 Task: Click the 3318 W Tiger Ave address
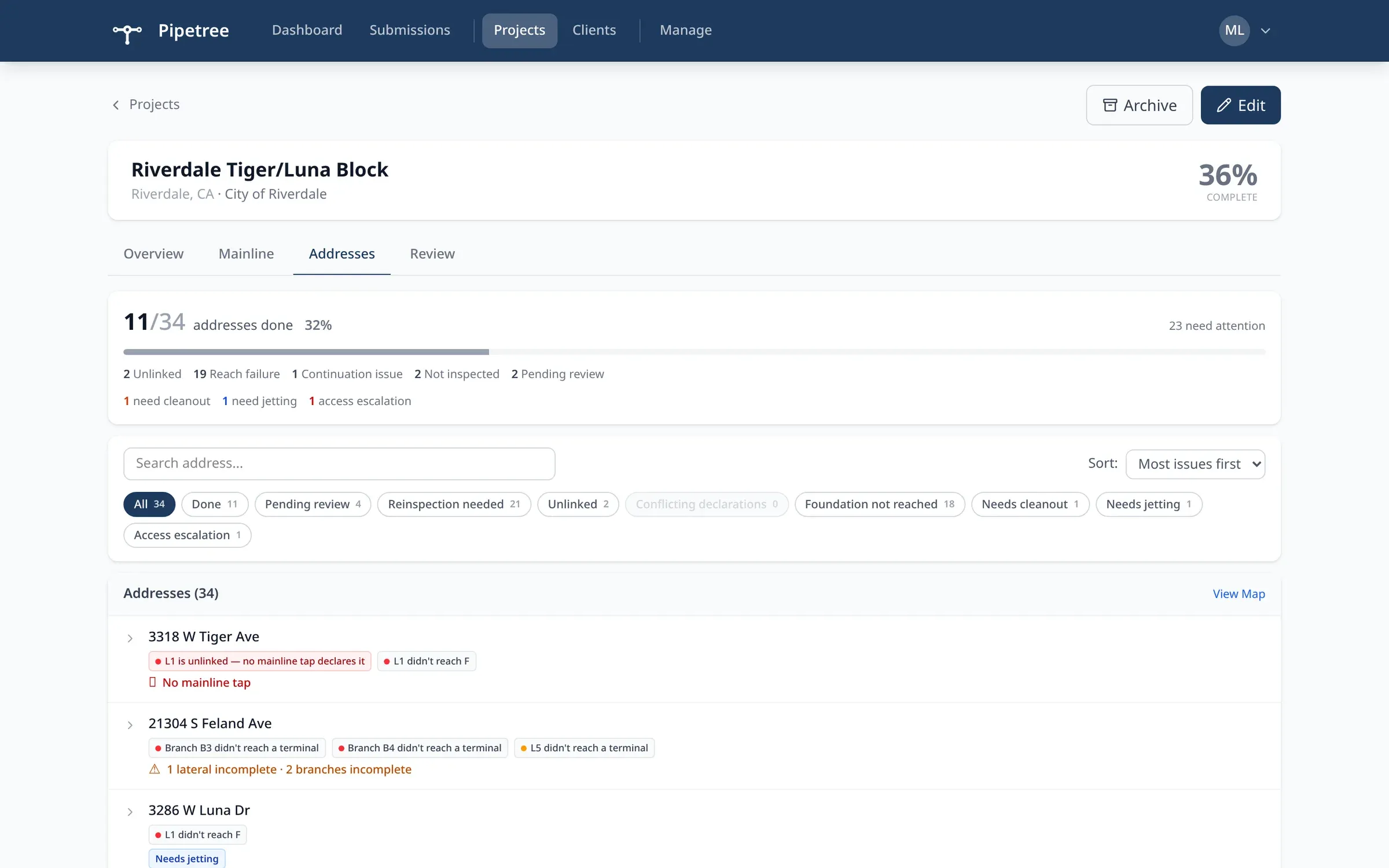pyautogui.click(x=204, y=637)
